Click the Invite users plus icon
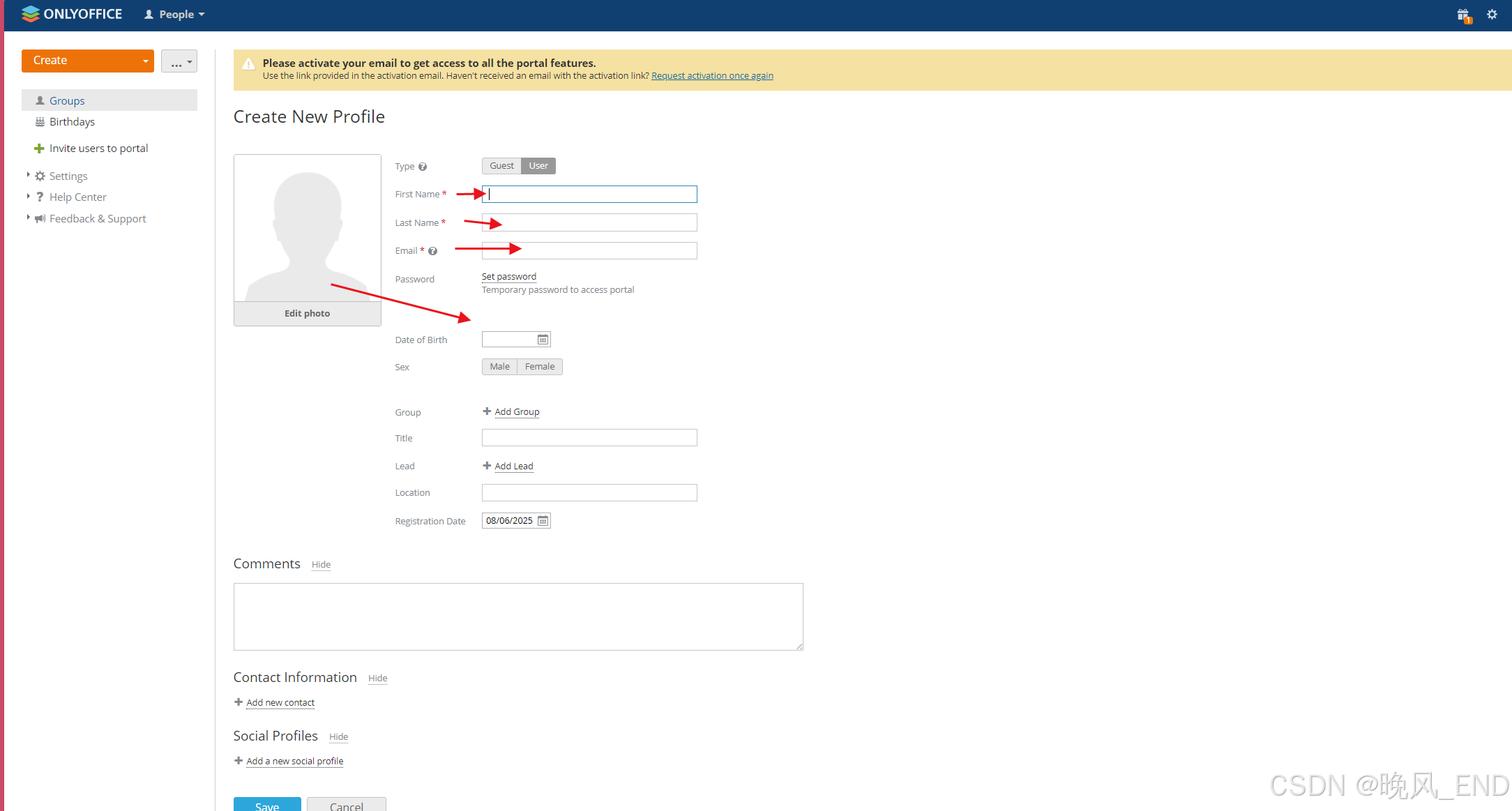1512x811 pixels. coord(39,149)
